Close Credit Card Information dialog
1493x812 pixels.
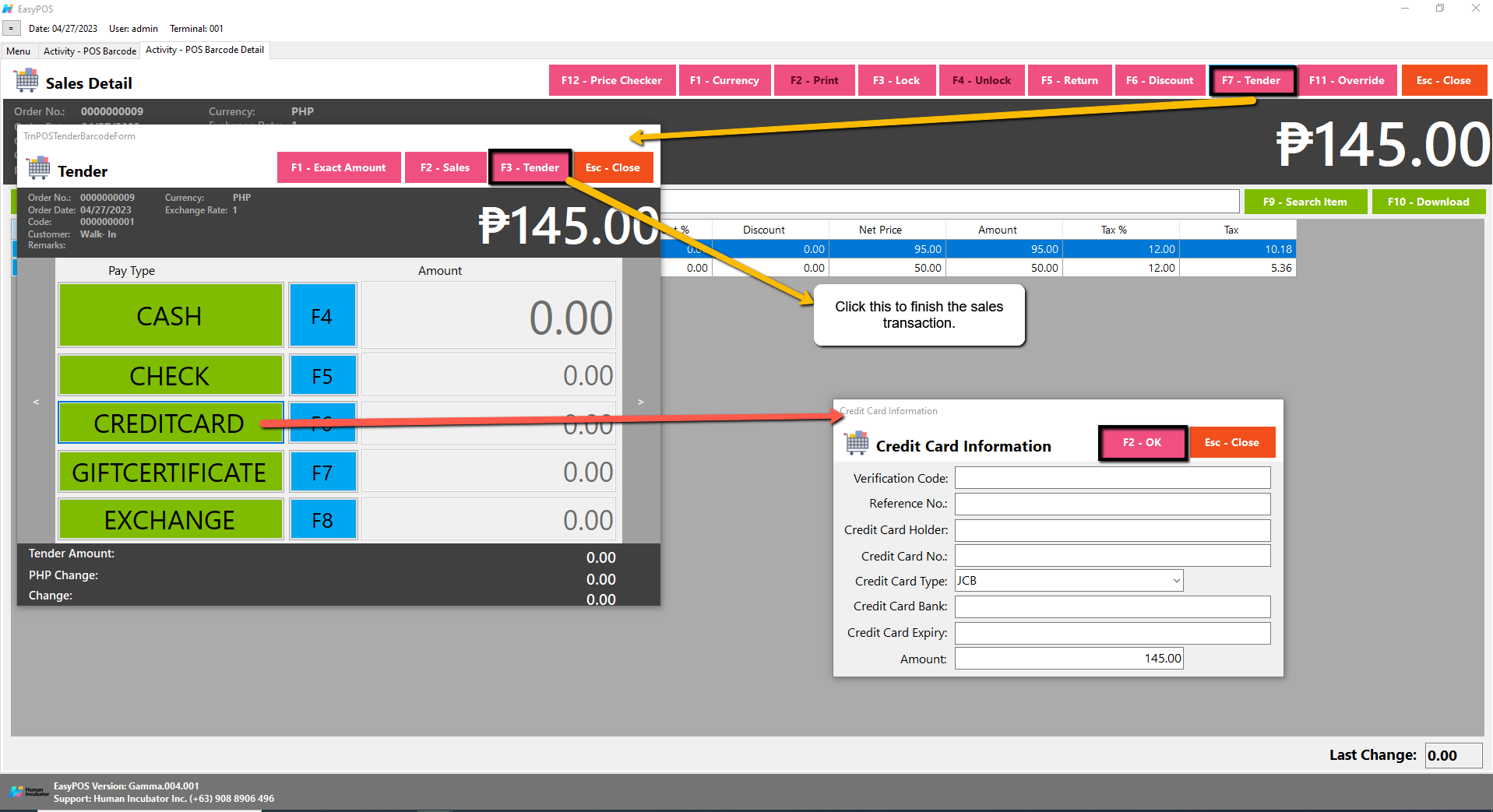tap(1232, 442)
